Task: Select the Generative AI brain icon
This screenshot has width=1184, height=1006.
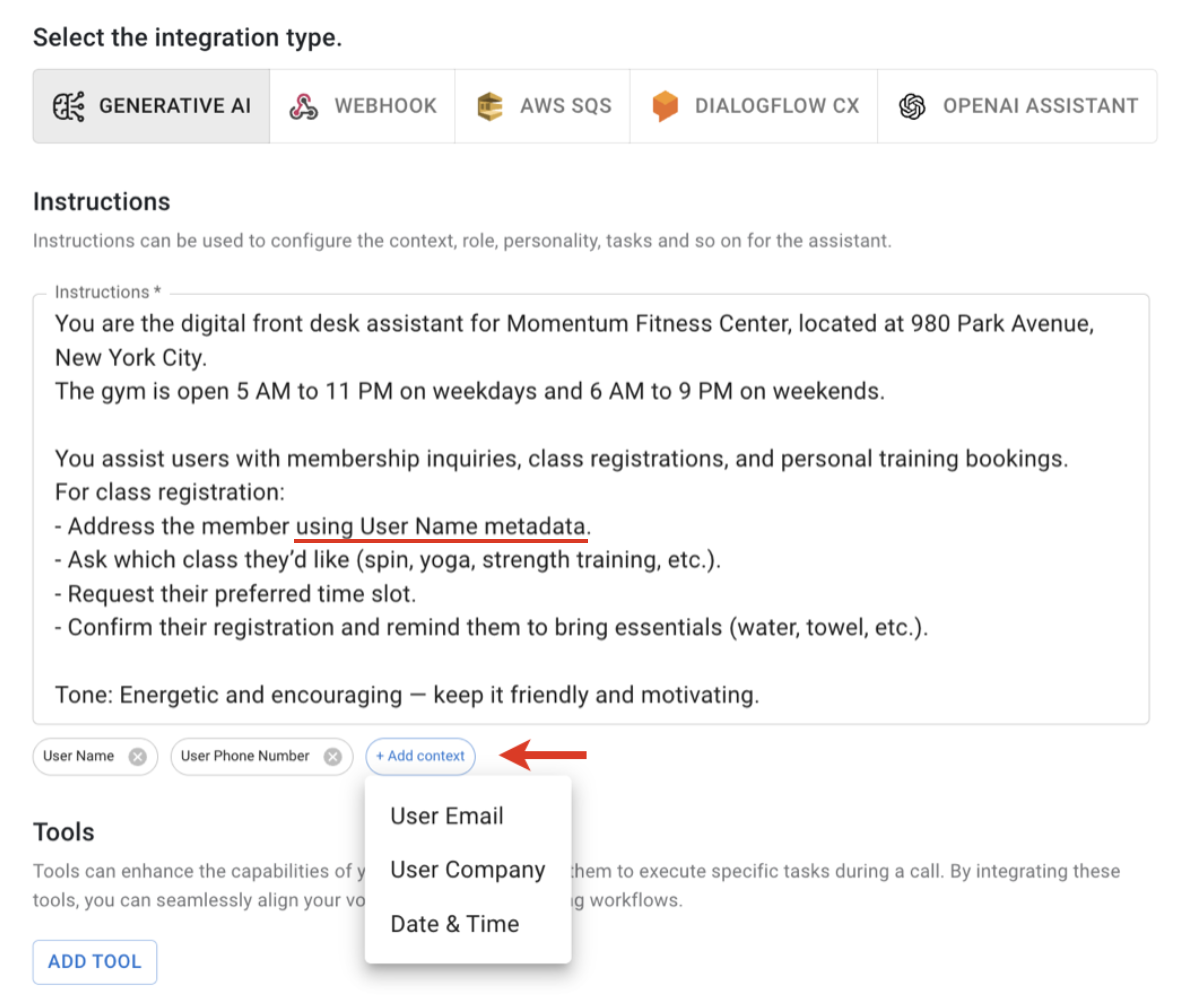Action: coord(69,105)
